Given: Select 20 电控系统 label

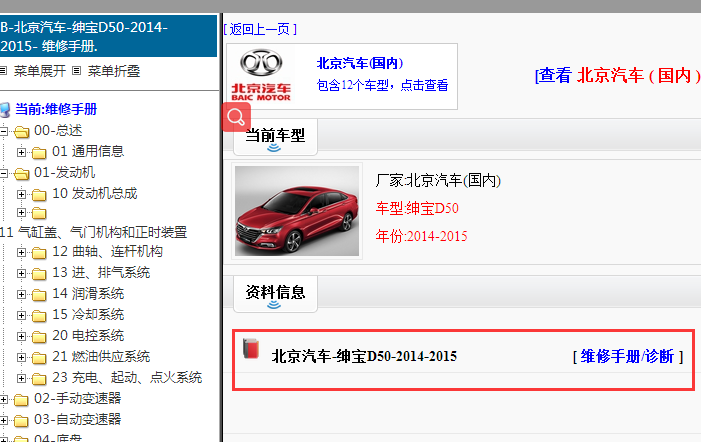Looking at the screenshot, I should pos(88,335).
